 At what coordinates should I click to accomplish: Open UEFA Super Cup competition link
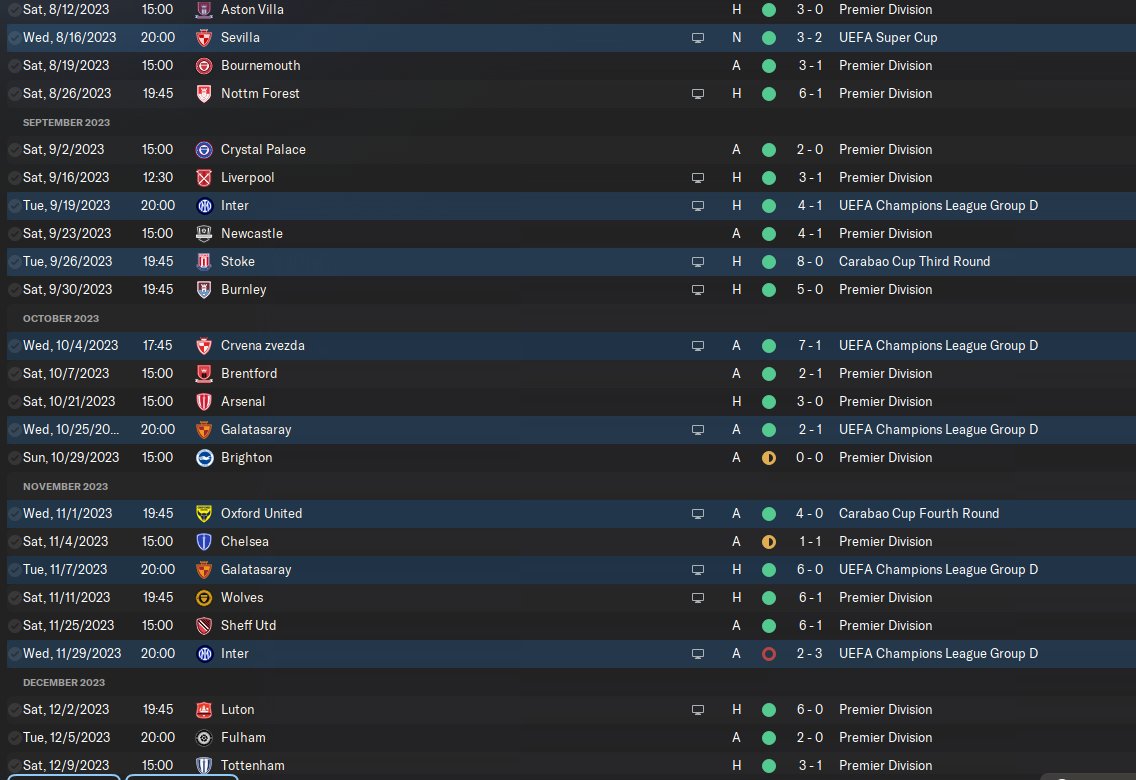[888, 37]
